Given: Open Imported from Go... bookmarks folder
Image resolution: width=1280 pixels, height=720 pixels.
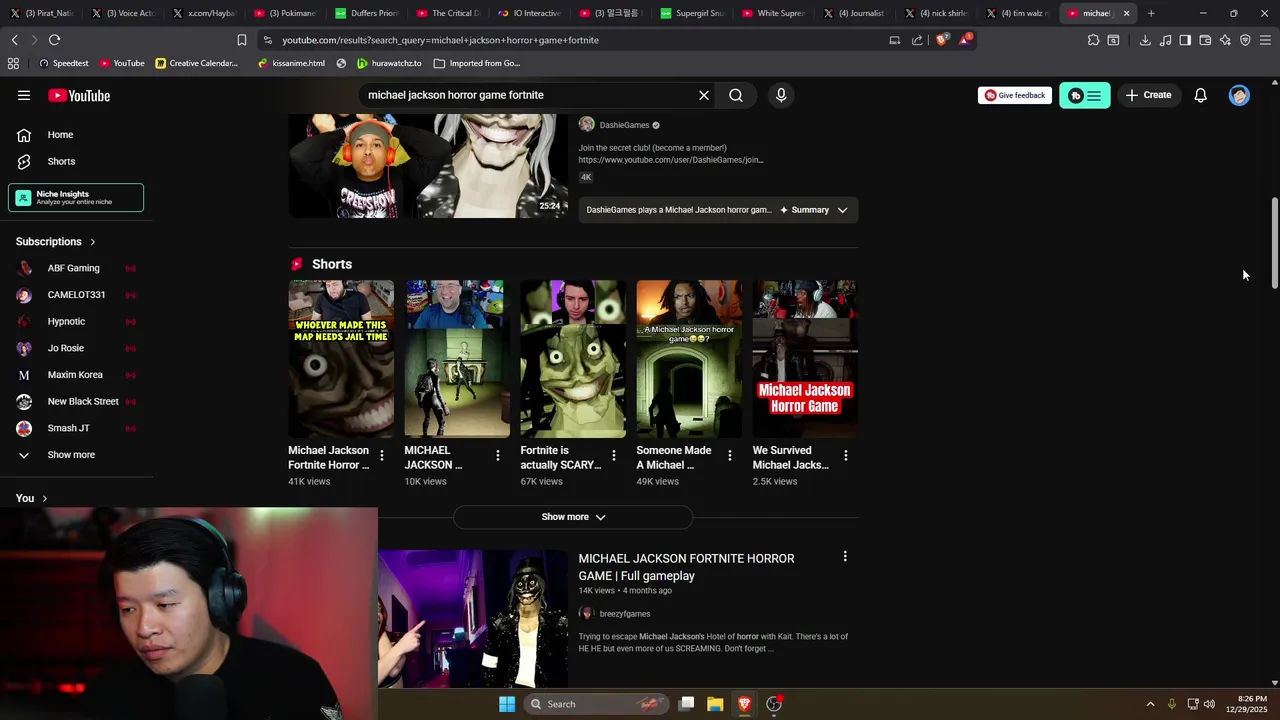Looking at the screenshot, I should click(x=476, y=63).
